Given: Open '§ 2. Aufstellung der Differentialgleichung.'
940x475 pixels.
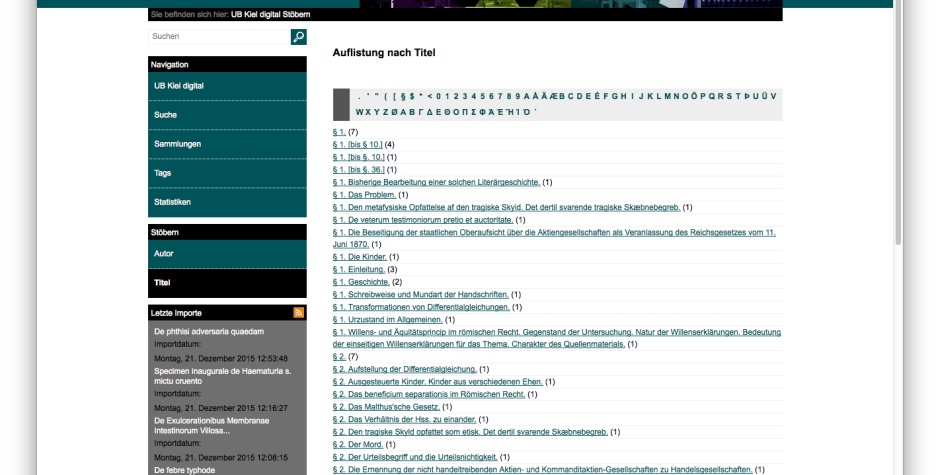Looking at the screenshot, I should point(405,369).
